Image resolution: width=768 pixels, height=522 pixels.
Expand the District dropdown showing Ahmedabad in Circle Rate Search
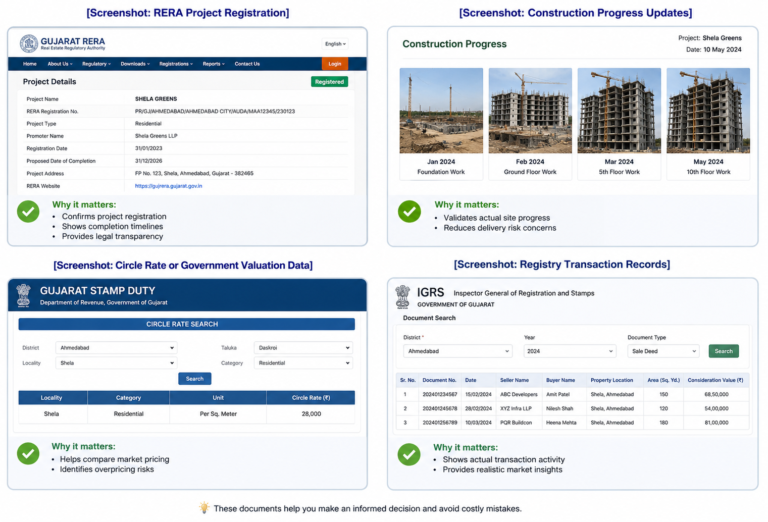[117, 348]
